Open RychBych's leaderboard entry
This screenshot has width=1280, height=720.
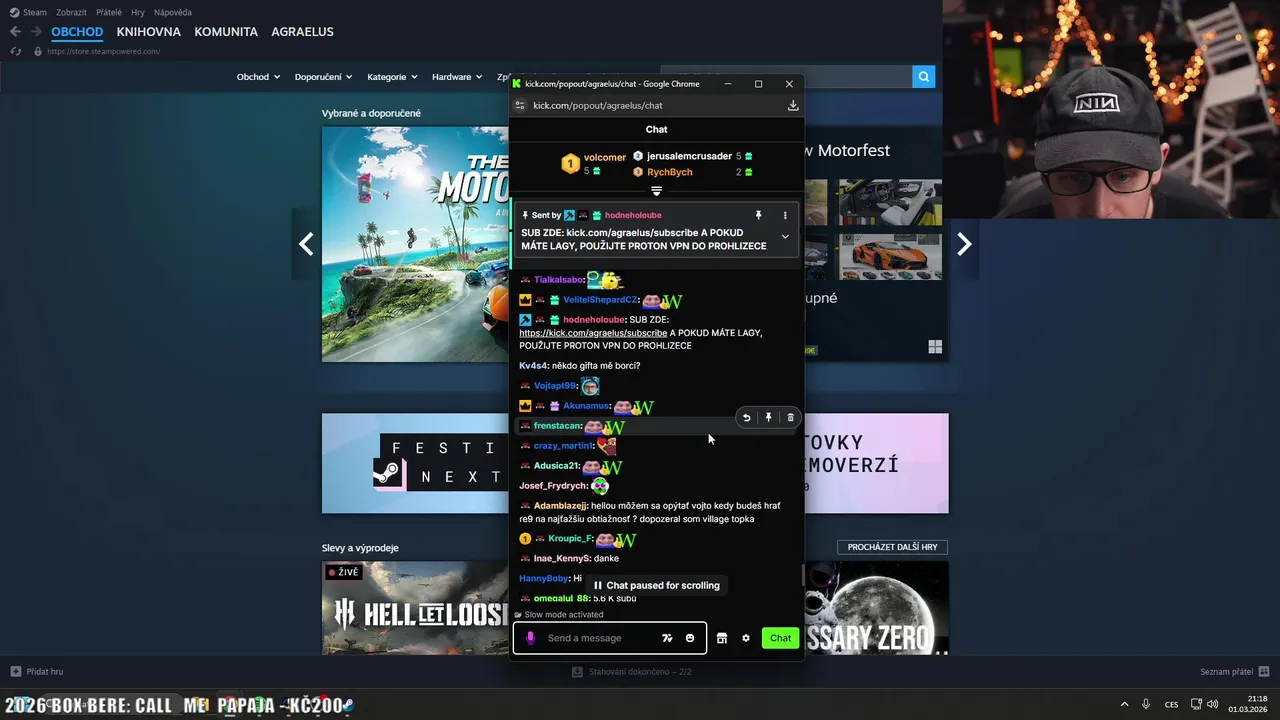coord(692,172)
